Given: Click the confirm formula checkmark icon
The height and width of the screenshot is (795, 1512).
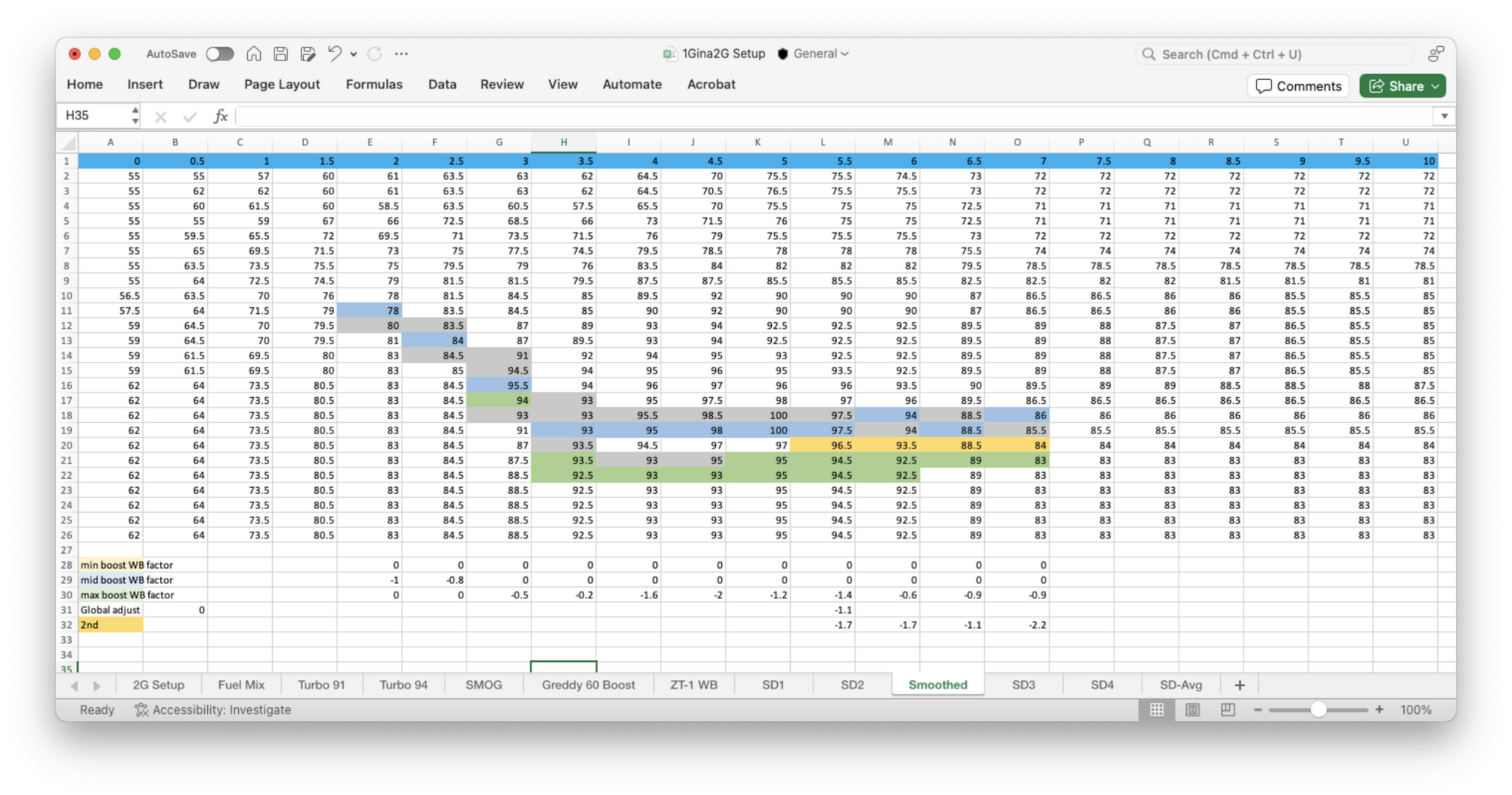Looking at the screenshot, I should [x=190, y=116].
